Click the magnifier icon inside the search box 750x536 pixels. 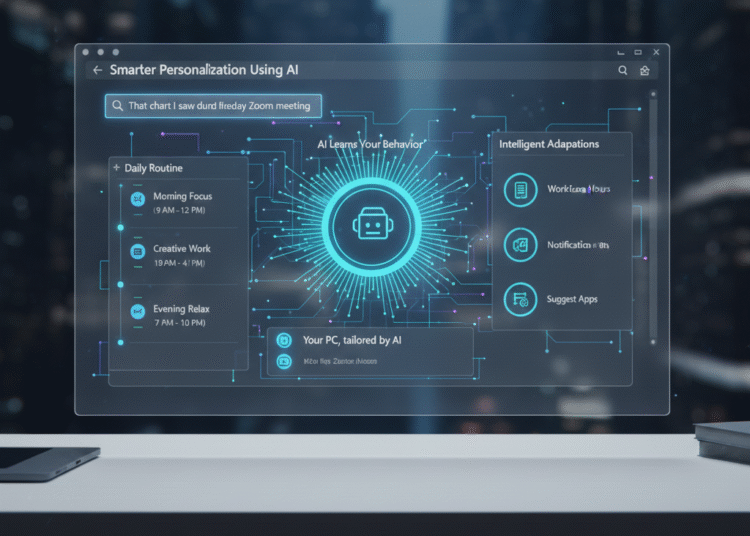tap(118, 106)
